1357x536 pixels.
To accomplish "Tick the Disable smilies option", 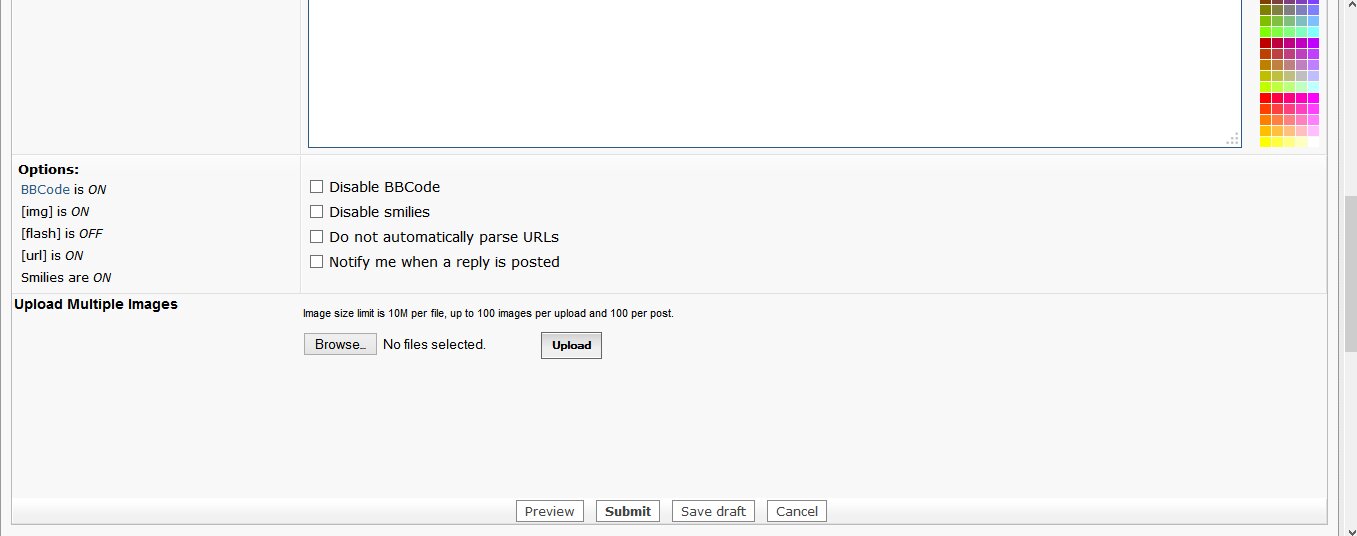I will tap(317, 212).
